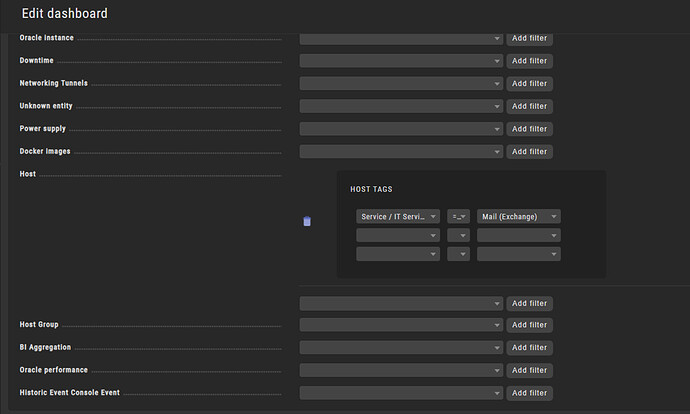Open the Oracle instance filter dropdown
The width and height of the screenshot is (690, 414).
coord(401,39)
